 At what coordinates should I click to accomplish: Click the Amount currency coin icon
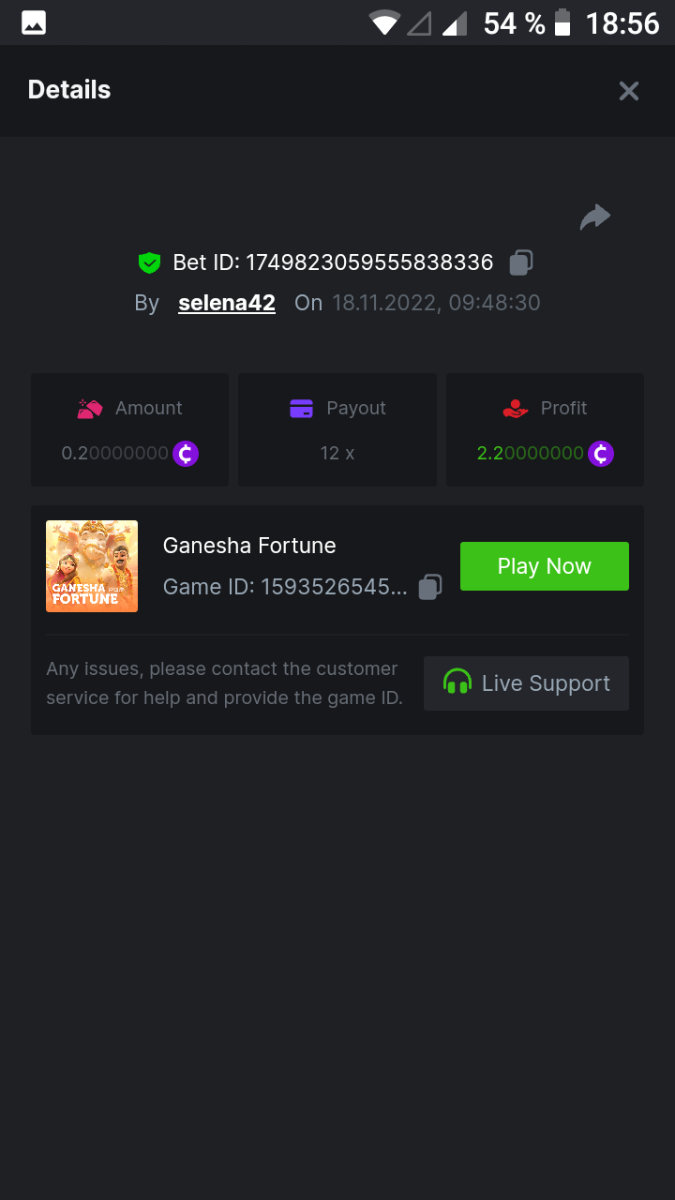click(x=186, y=454)
